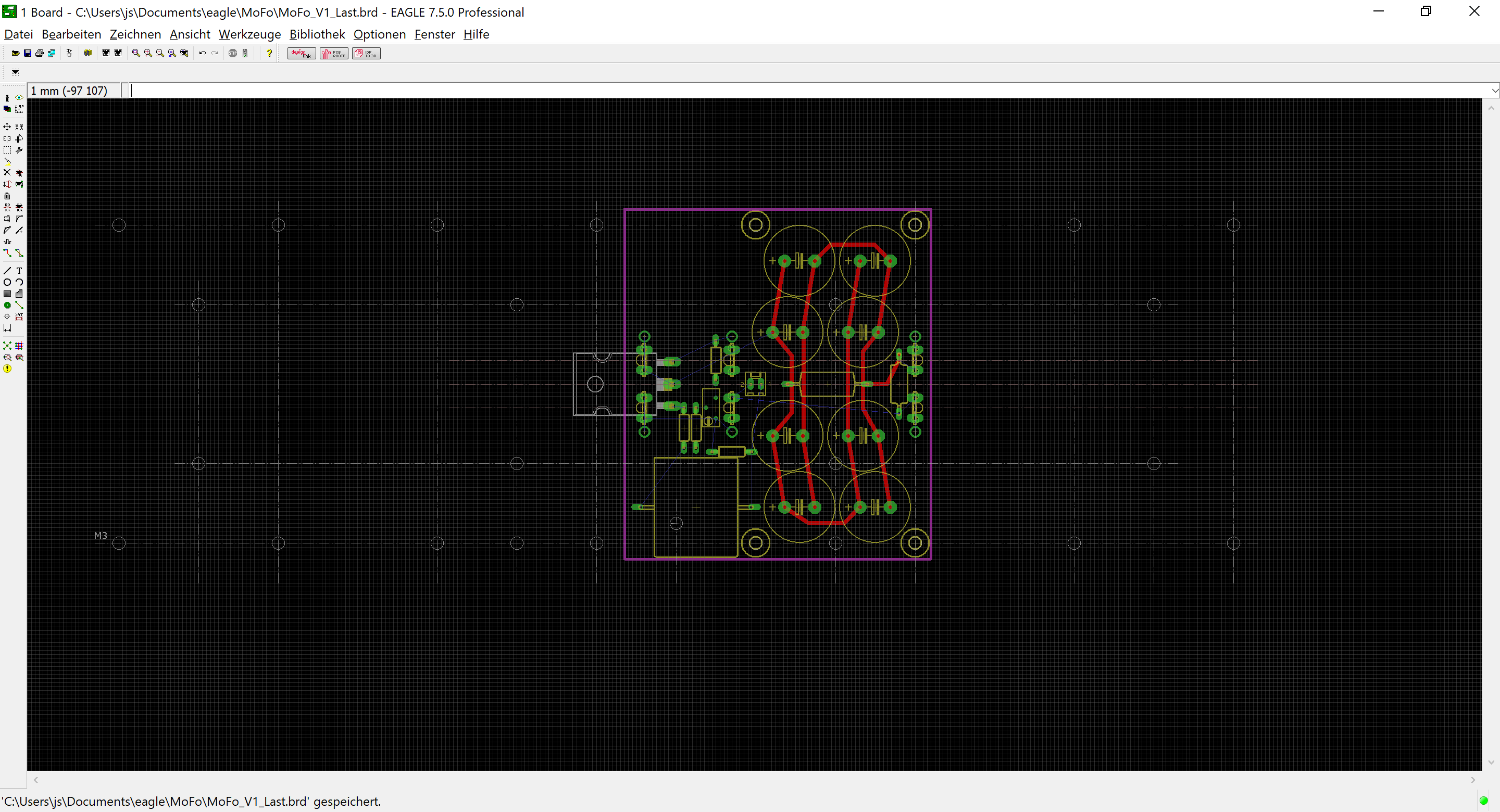Select the Value tool

point(19,207)
